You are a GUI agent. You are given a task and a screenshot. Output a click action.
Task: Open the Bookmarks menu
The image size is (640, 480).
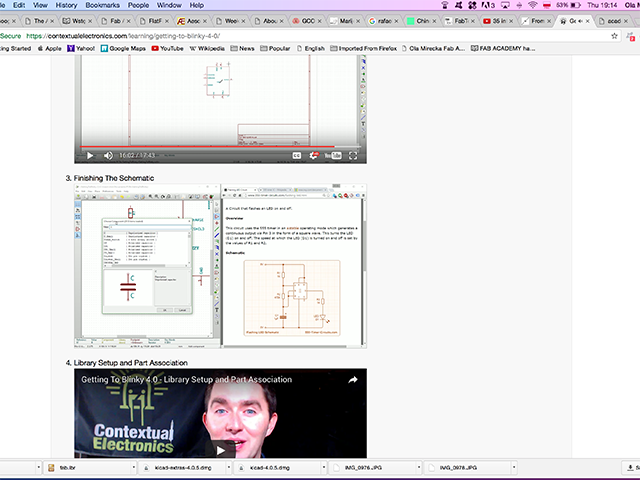pyautogui.click(x=102, y=5)
